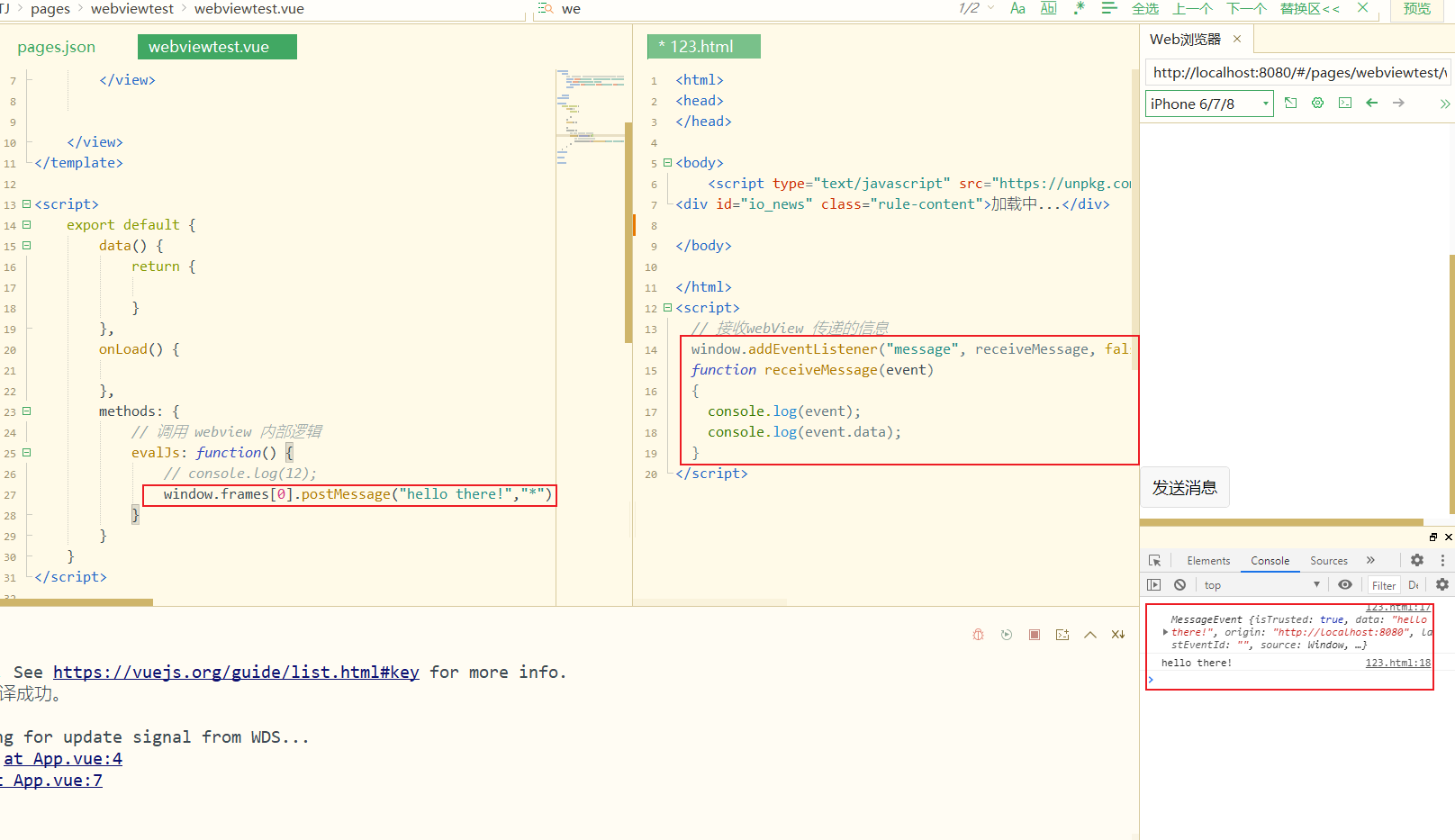Toggle the console sidebar panel
The height and width of the screenshot is (840, 1455).
[1154, 584]
